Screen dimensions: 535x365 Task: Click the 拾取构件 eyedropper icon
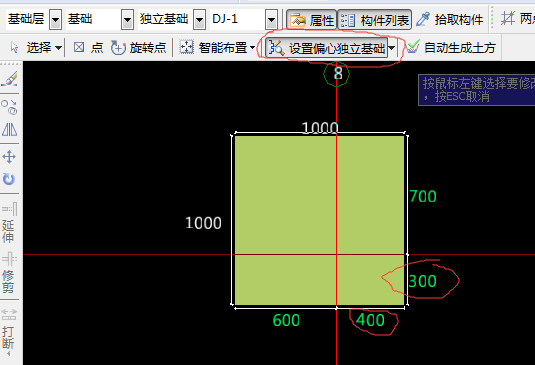[x=423, y=19]
